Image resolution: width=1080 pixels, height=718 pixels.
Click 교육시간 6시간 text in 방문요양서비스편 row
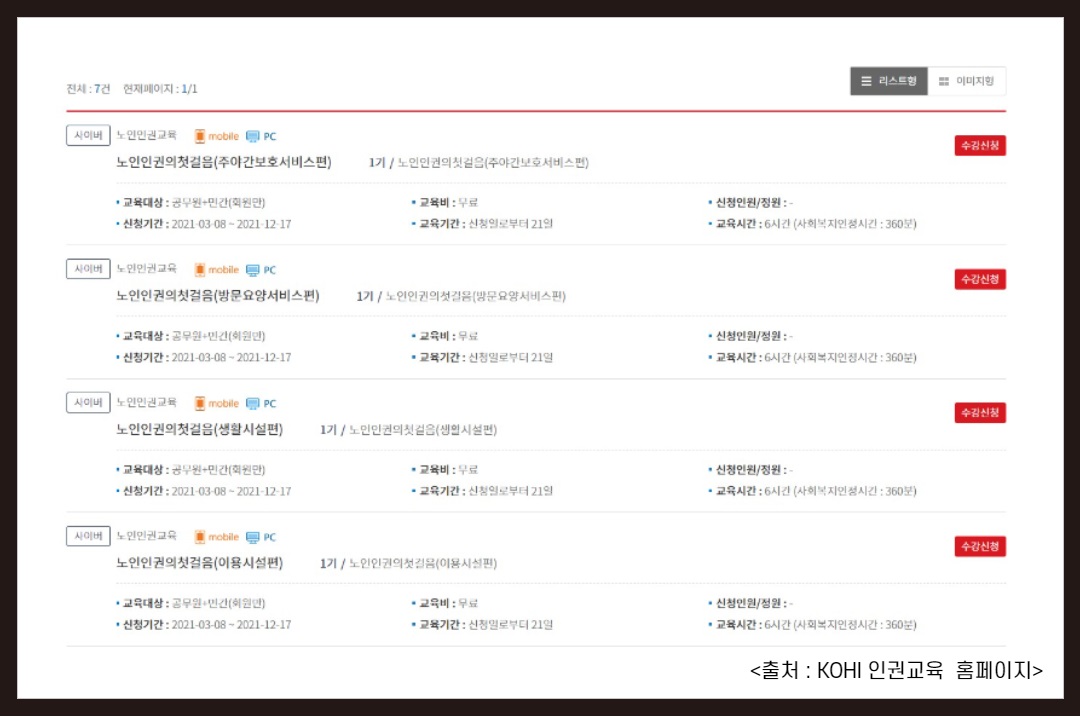coord(813,358)
